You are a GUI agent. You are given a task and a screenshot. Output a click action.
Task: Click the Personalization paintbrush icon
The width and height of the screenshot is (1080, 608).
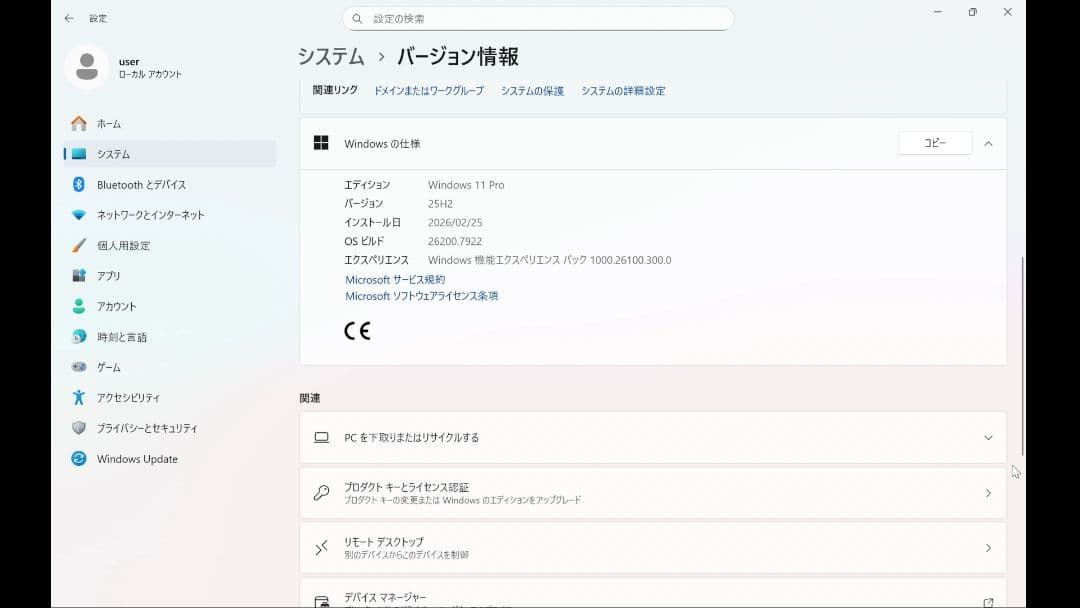79,245
